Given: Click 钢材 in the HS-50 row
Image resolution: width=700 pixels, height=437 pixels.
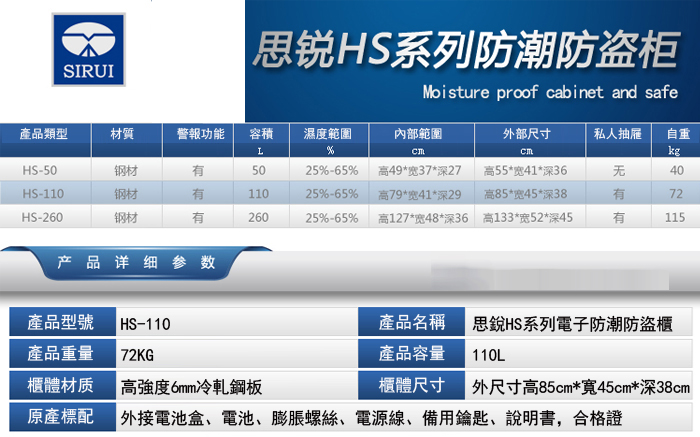Looking at the screenshot, I should click(126, 171).
